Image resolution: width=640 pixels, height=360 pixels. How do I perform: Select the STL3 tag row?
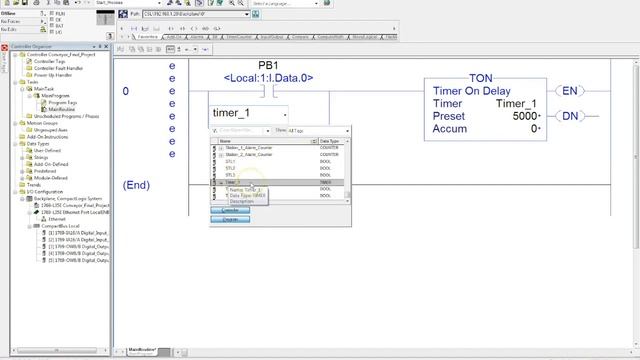pos(277,175)
